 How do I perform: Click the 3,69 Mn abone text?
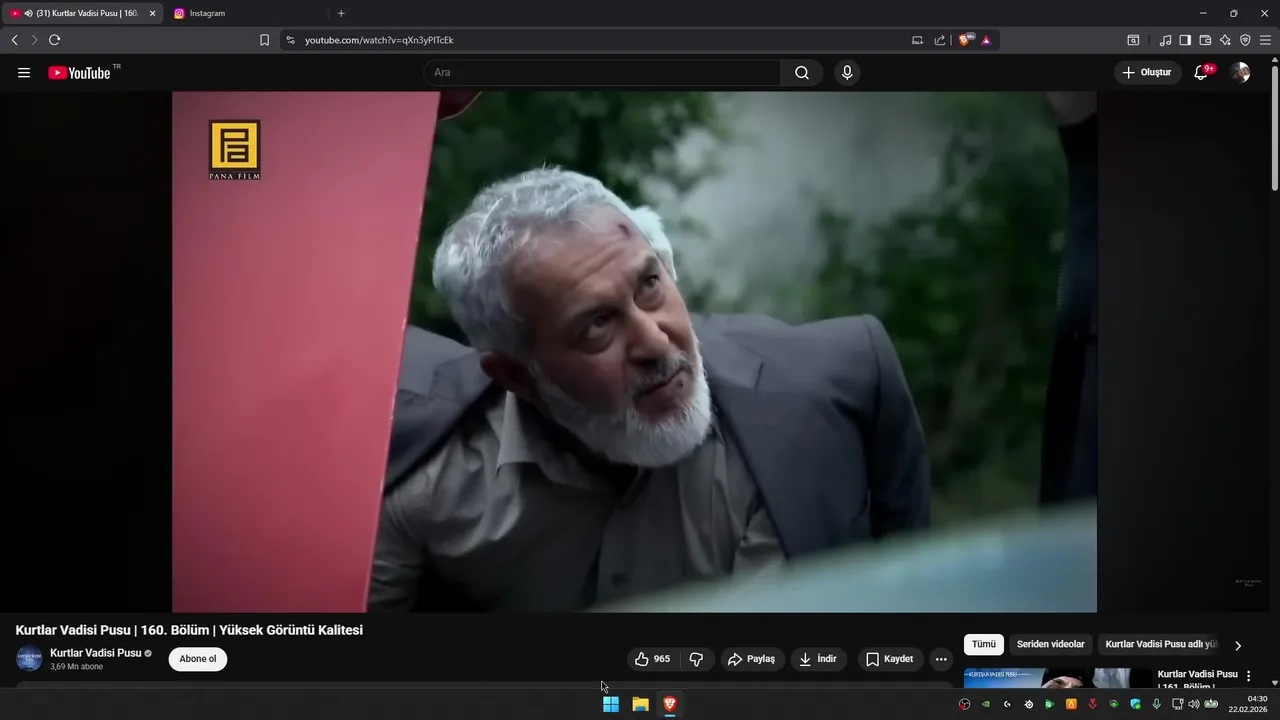click(x=77, y=667)
